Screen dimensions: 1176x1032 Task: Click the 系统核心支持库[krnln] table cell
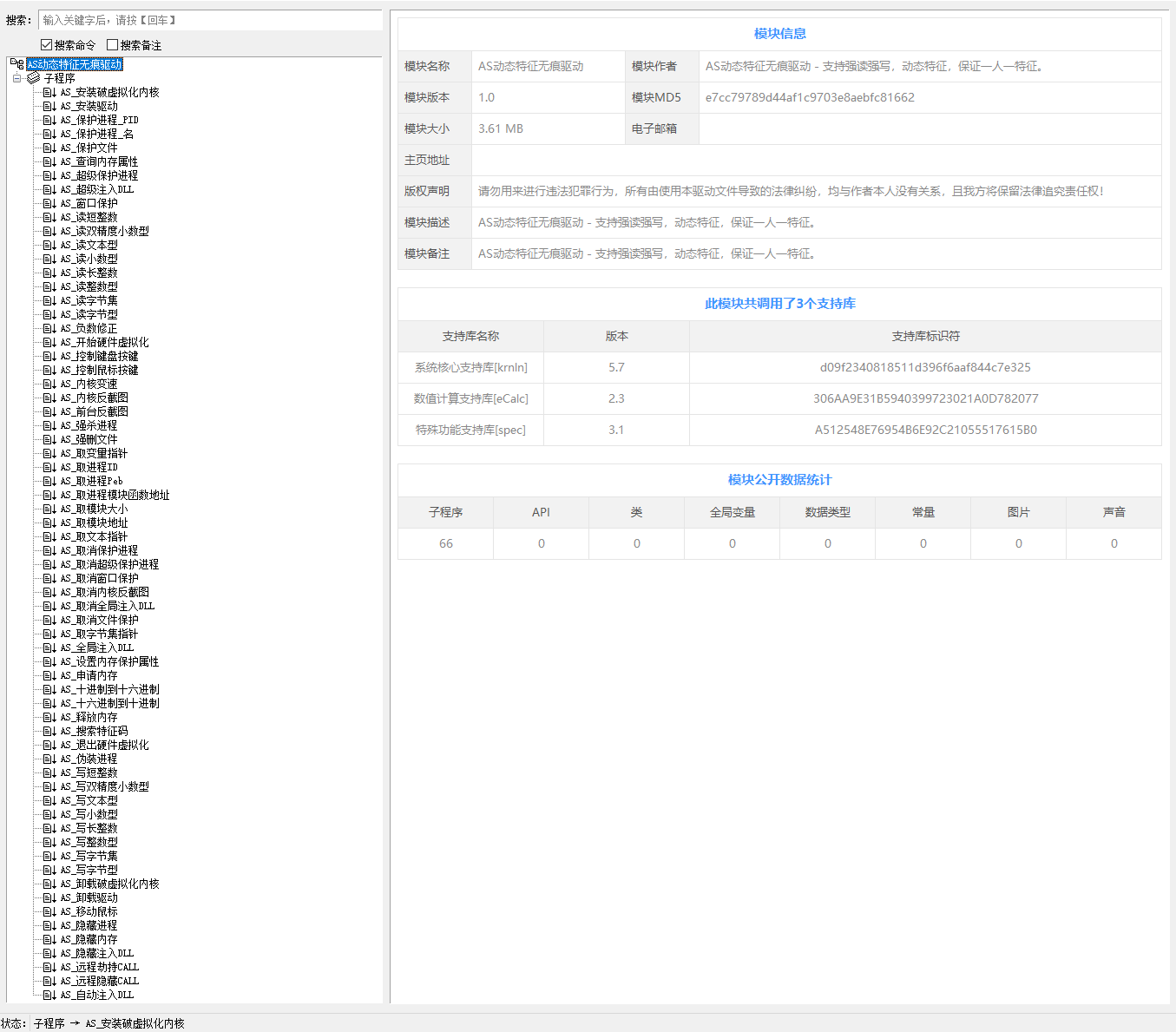tap(470, 367)
